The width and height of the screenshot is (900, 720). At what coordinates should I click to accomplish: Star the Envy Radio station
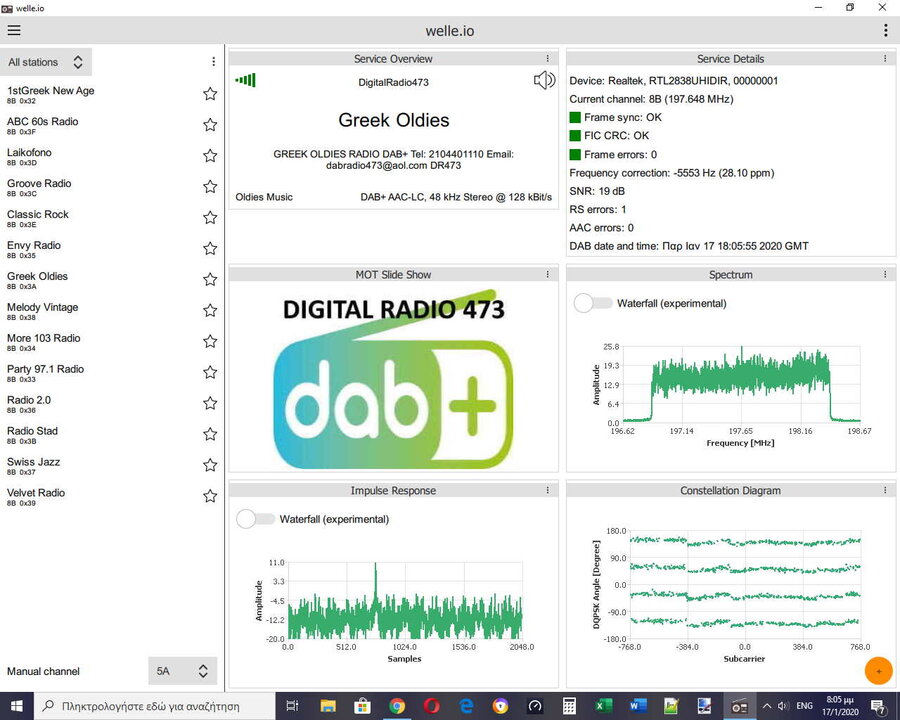tap(210, 249)
